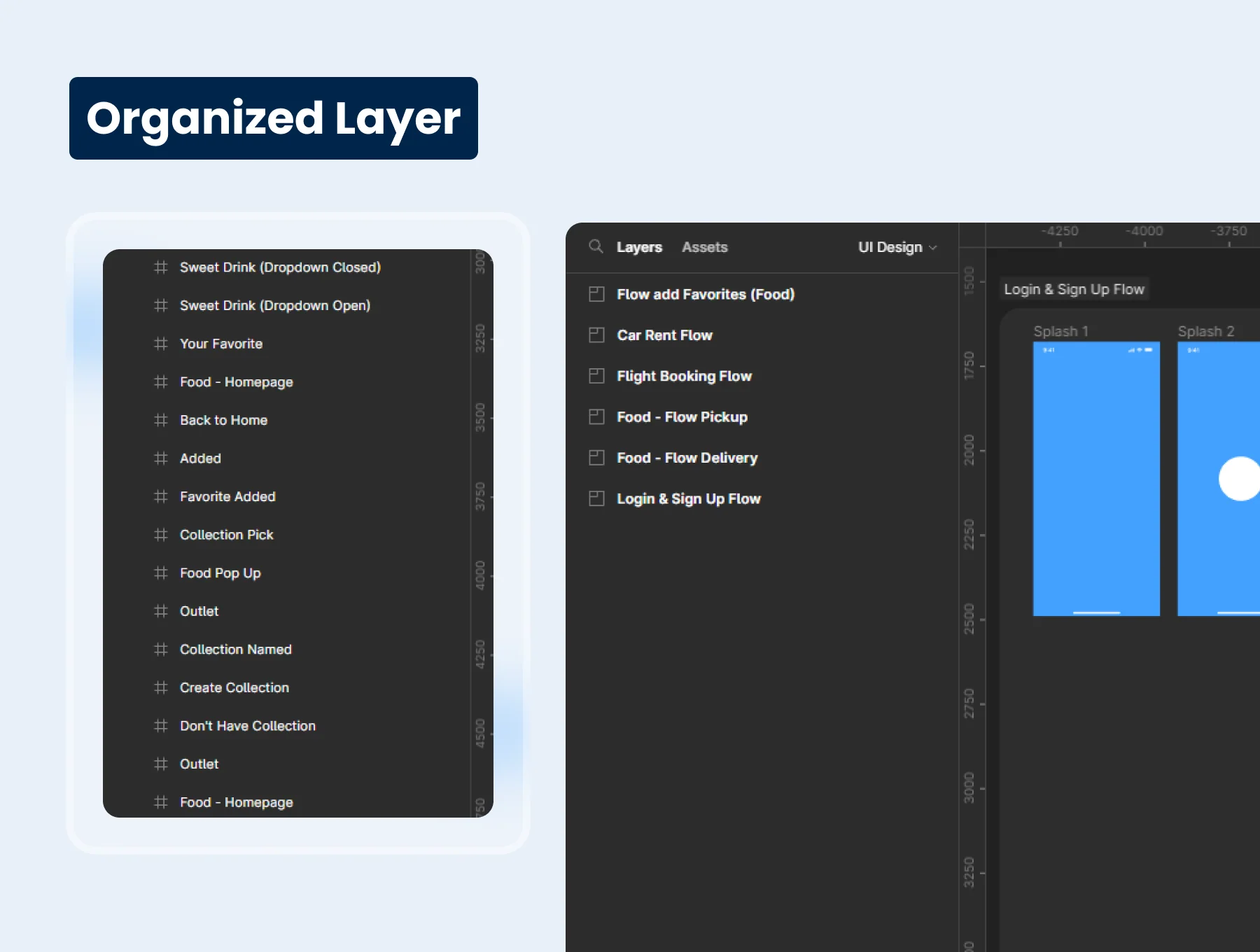Image resolution: width=1260 pixels, height=952 pixels.
Task: Click the frame icon beside Food Pop Up
Action: tap(161, 573)
